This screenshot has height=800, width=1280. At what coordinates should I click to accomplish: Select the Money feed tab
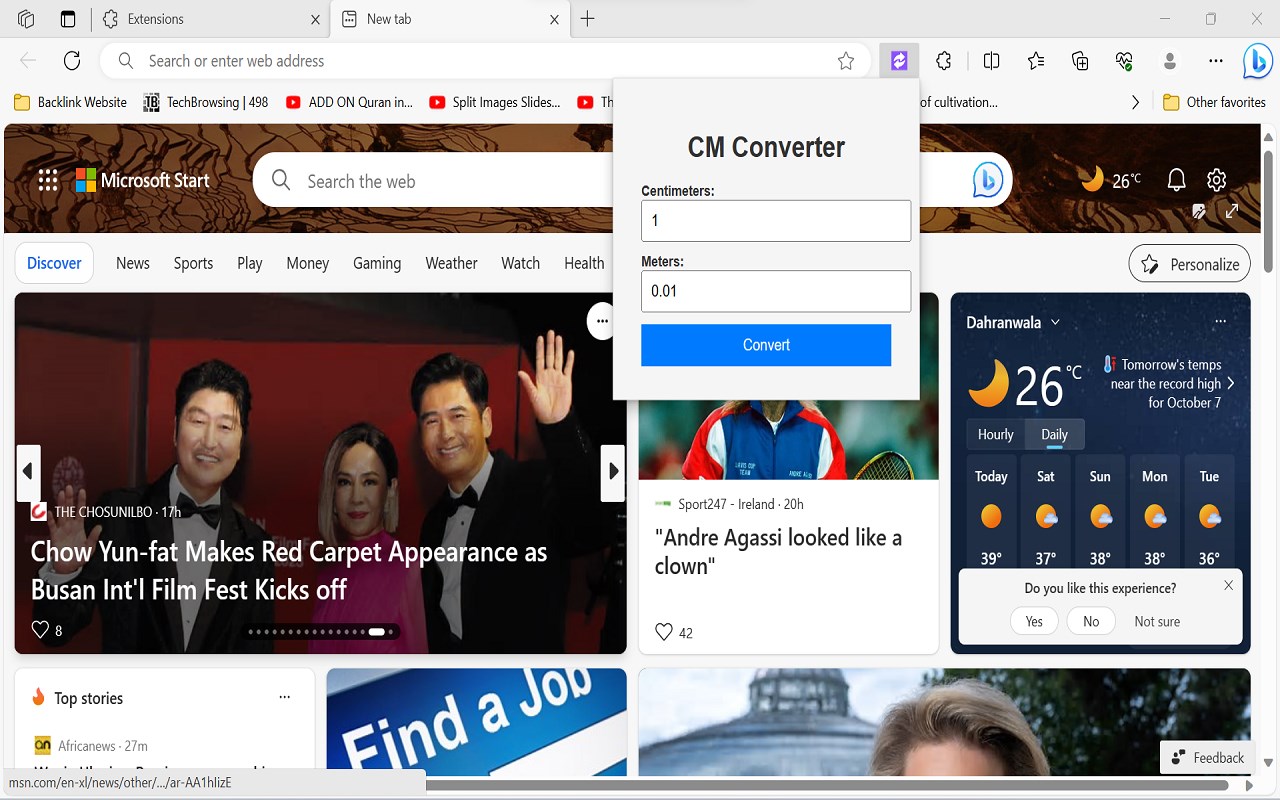[x=308, y=263]
